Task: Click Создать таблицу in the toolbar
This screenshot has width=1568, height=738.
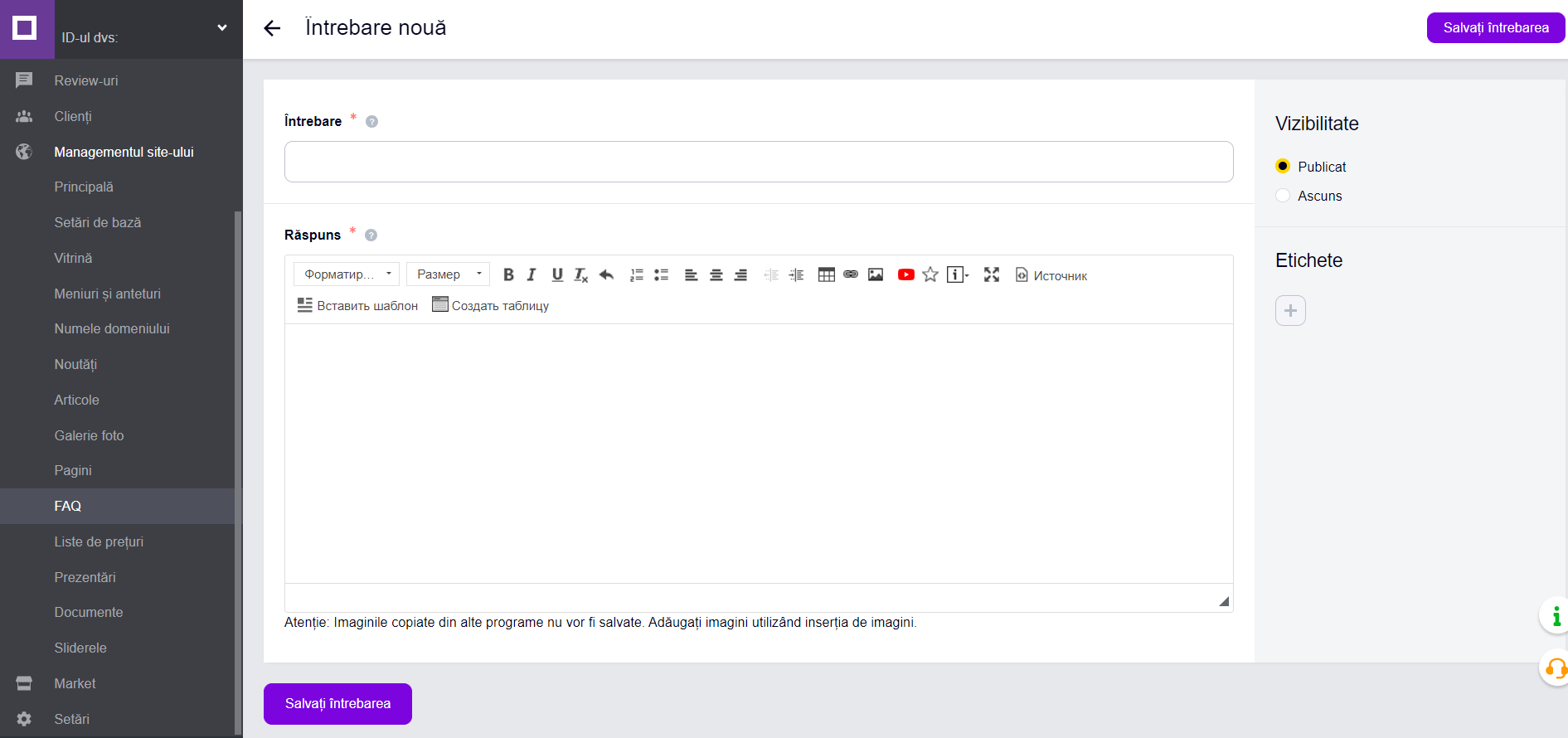Action: coord(491,305)
